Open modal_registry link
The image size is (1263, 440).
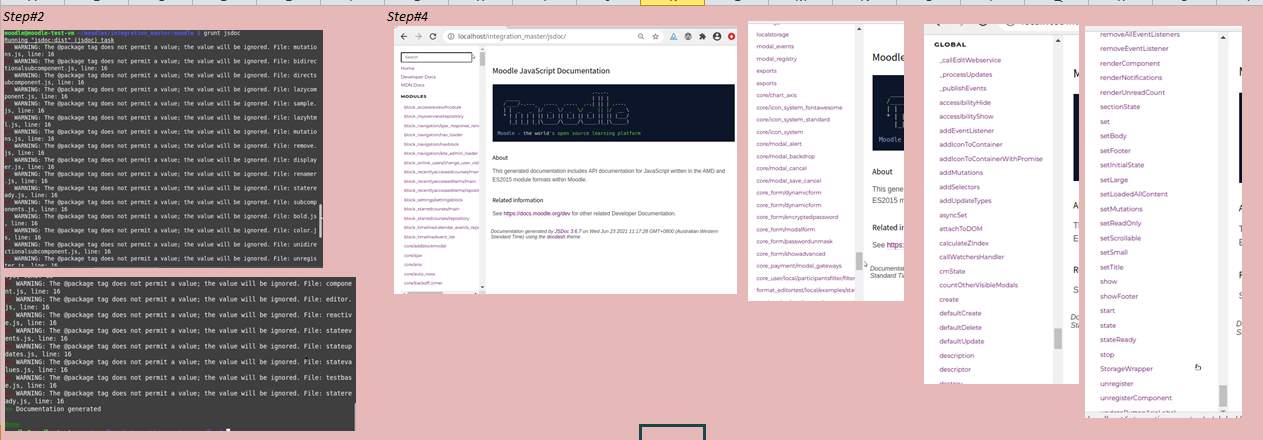[x=776, y=59]
